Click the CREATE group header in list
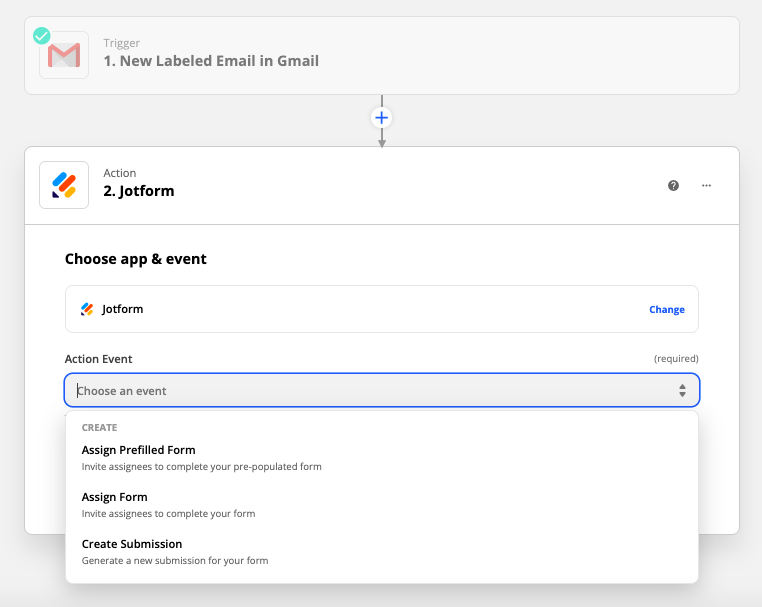 99,427
